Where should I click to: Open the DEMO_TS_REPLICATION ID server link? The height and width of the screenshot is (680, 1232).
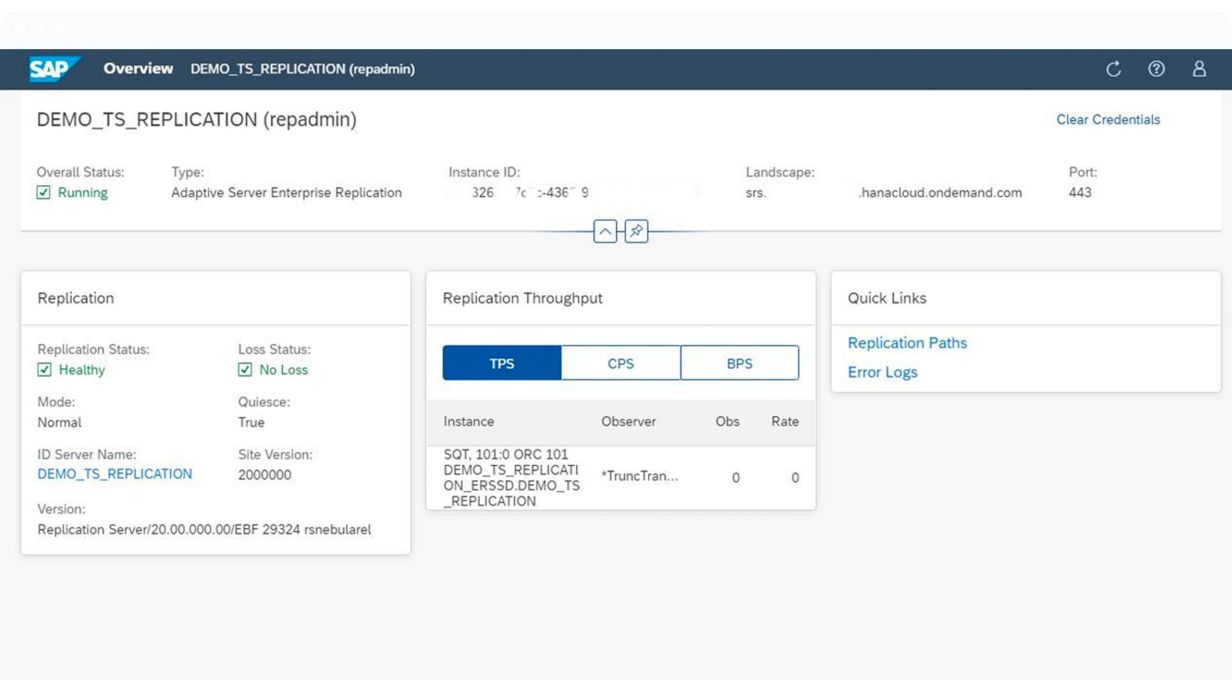pos(114,474)
